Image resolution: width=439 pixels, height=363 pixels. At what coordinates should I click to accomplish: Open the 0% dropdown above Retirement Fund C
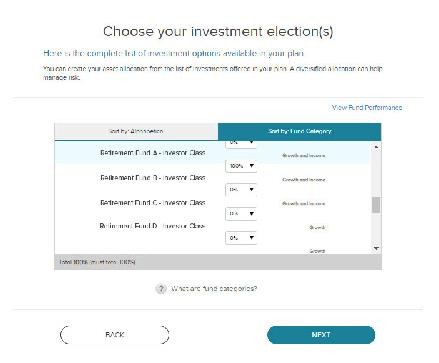pos(241,189)
